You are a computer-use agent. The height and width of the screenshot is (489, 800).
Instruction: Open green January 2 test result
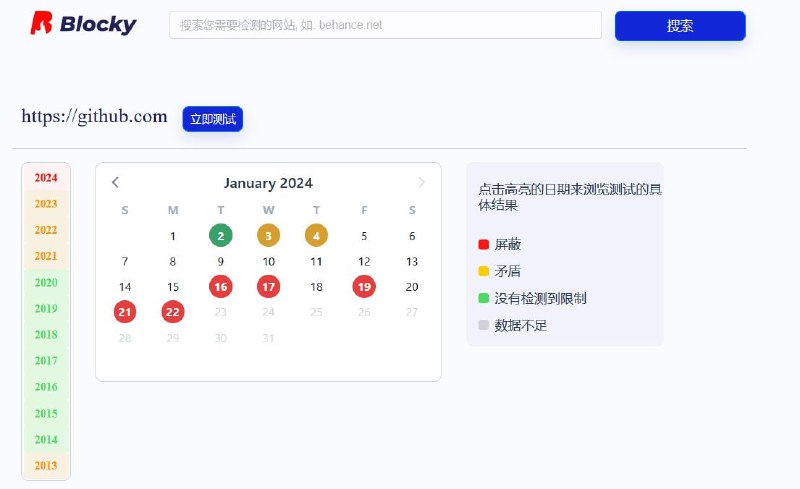pyautogui.click(x=220, y=235)
